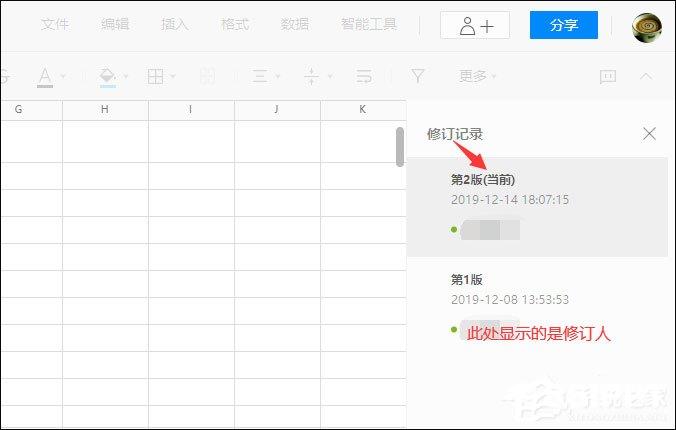
Task: Open the 格式 menu
Action: point(235,24)
